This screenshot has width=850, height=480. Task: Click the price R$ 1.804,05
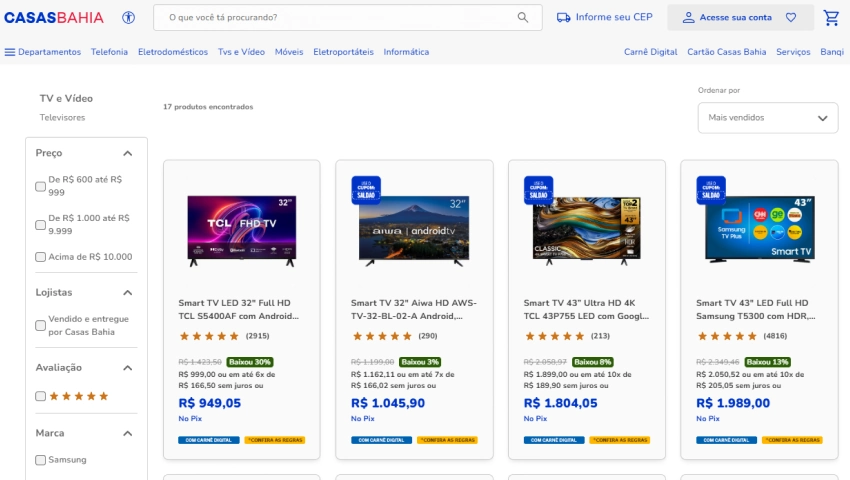point(561,404)
